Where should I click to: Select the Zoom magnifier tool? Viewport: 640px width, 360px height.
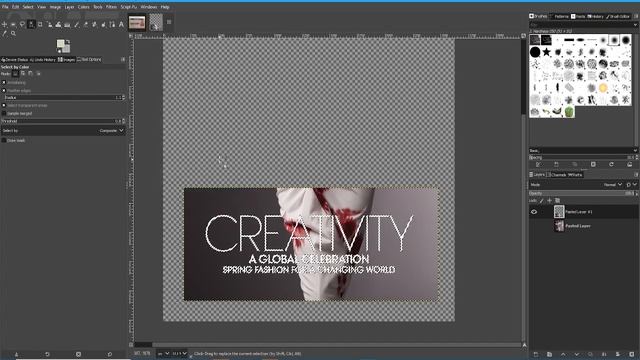tap(13, 33)
